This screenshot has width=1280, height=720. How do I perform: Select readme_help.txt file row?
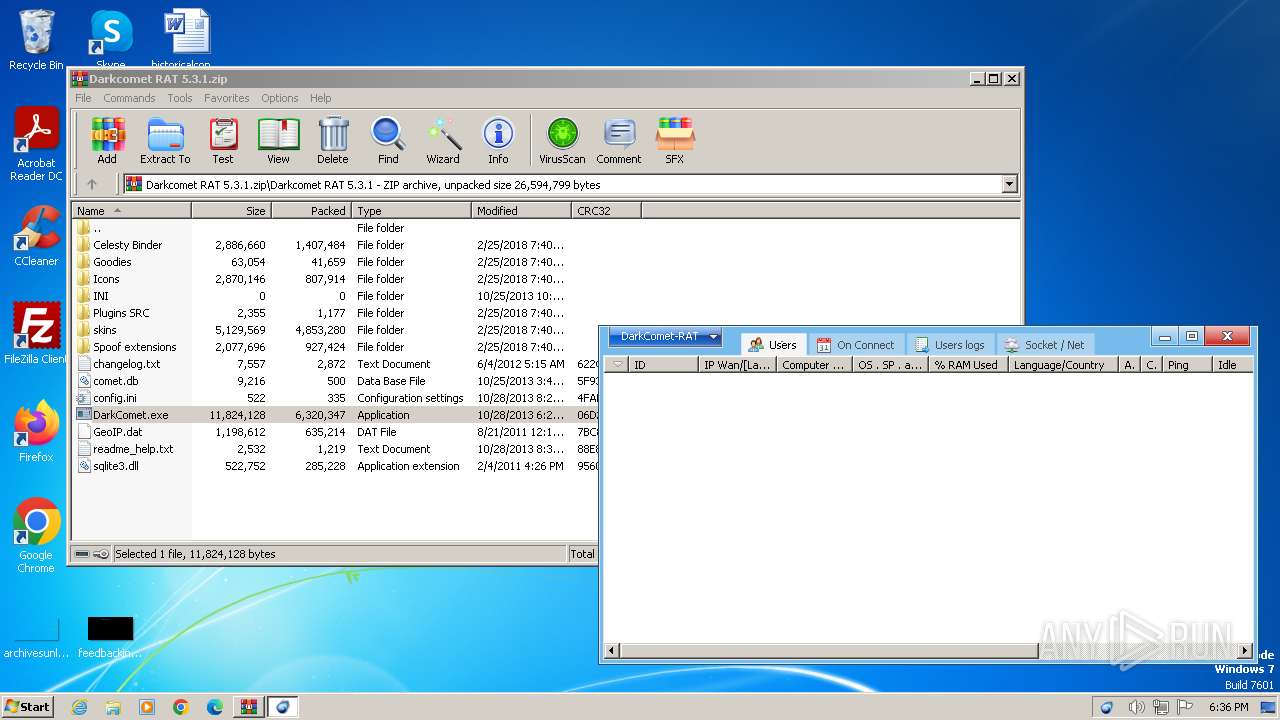click(x=133, y=449)
